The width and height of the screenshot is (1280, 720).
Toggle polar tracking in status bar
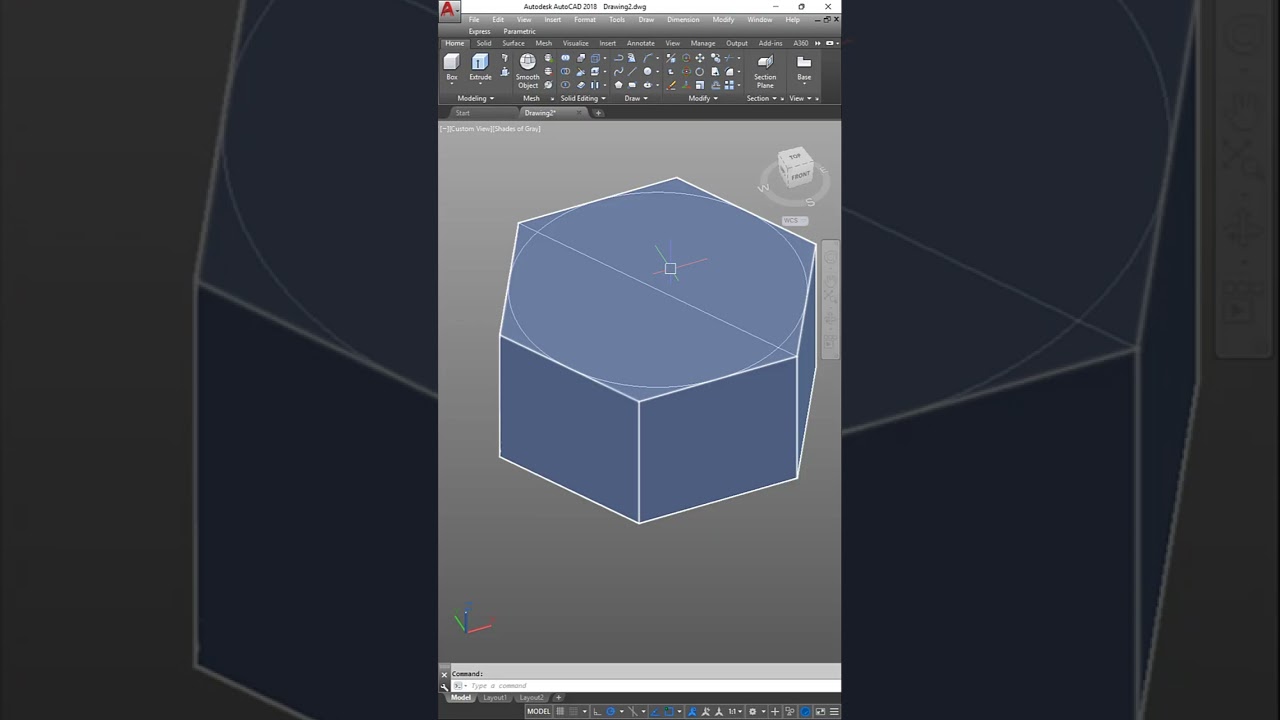[x=610, y=712]
